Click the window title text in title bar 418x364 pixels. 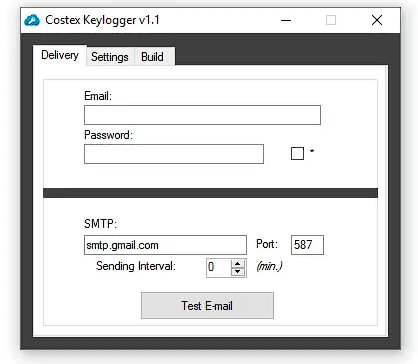102,20
